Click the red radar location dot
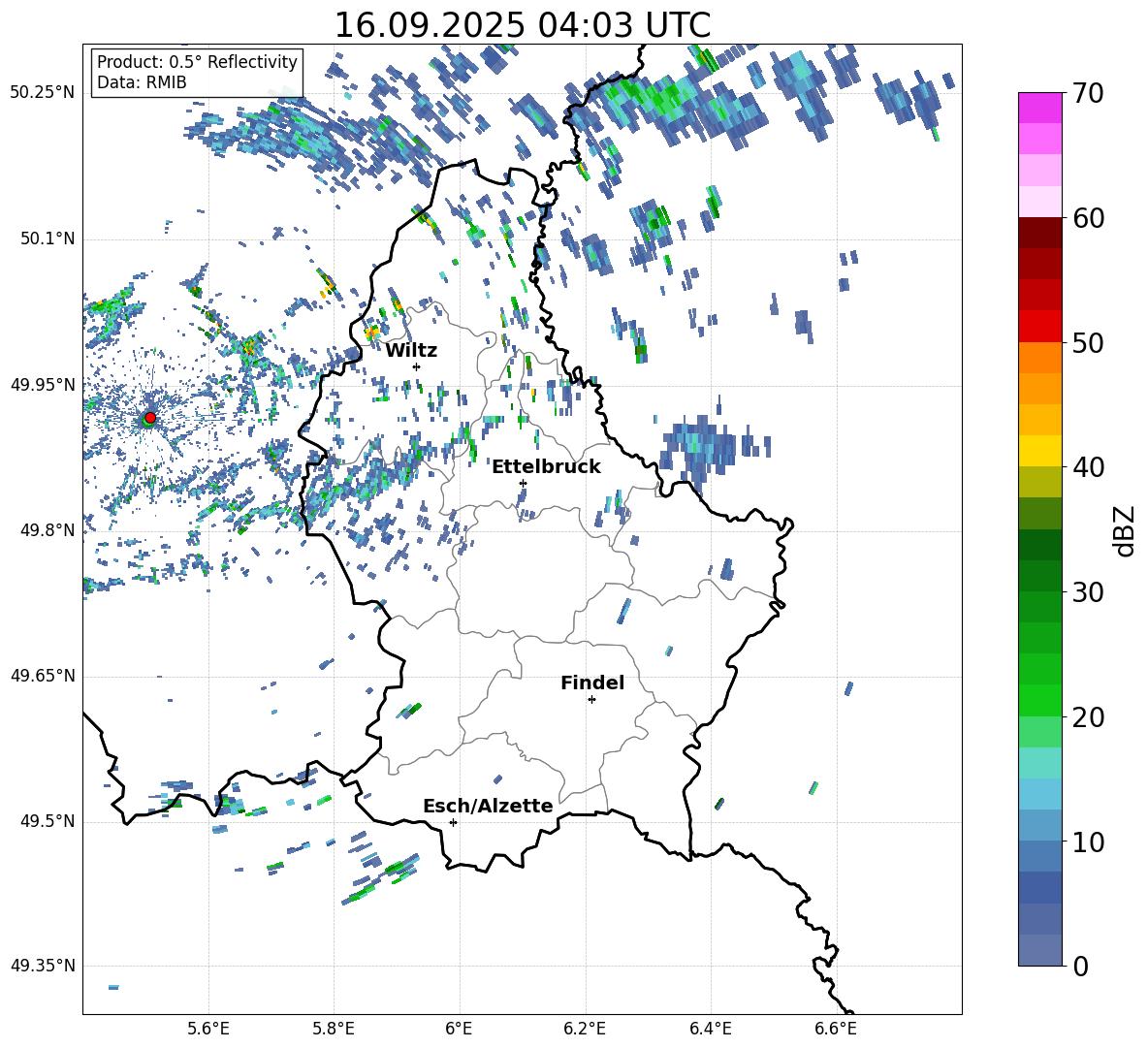The width and height of the screenshot is (1148, 1048). tap(150, 417)
